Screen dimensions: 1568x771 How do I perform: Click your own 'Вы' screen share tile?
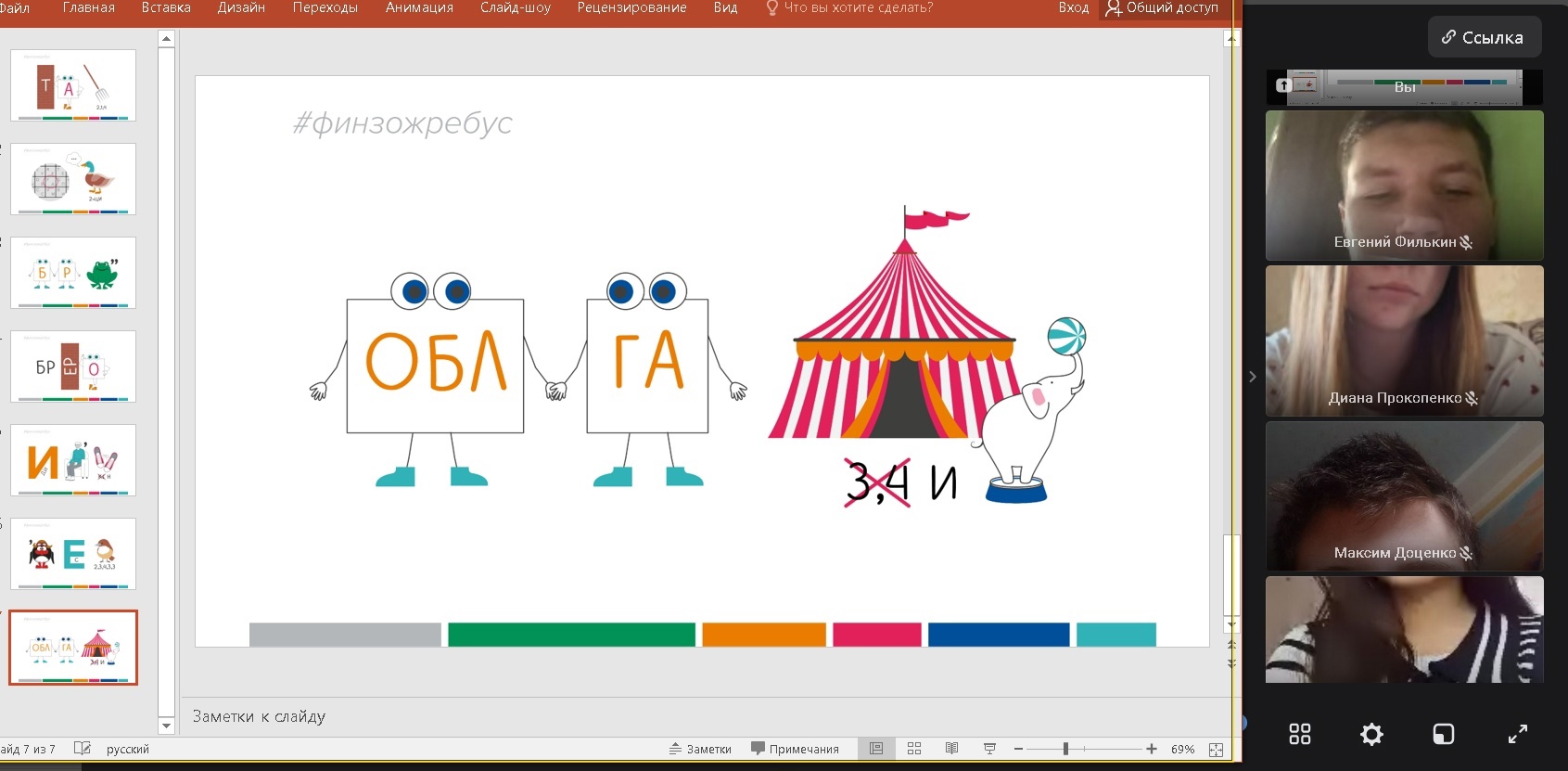point(1404,87)
